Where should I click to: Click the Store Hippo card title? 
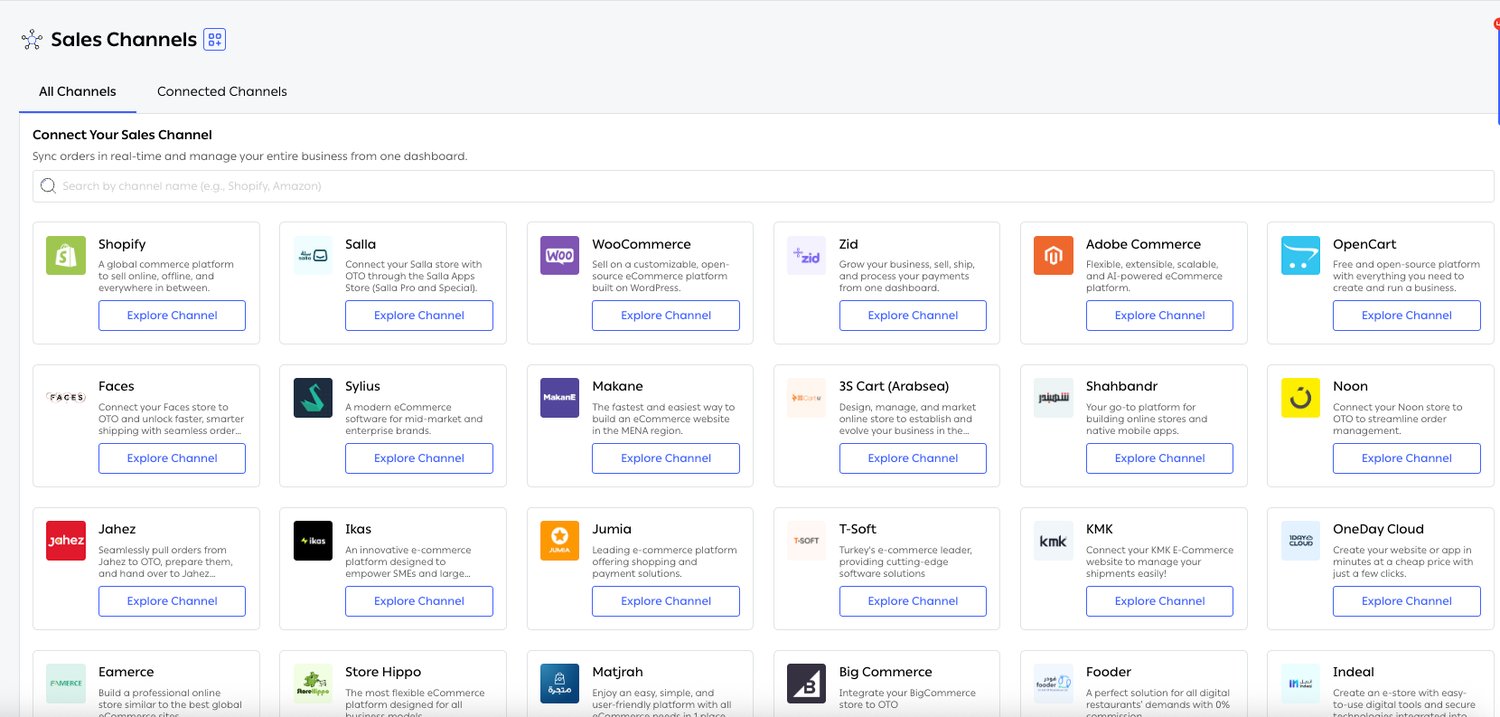(x=383, y=672)
